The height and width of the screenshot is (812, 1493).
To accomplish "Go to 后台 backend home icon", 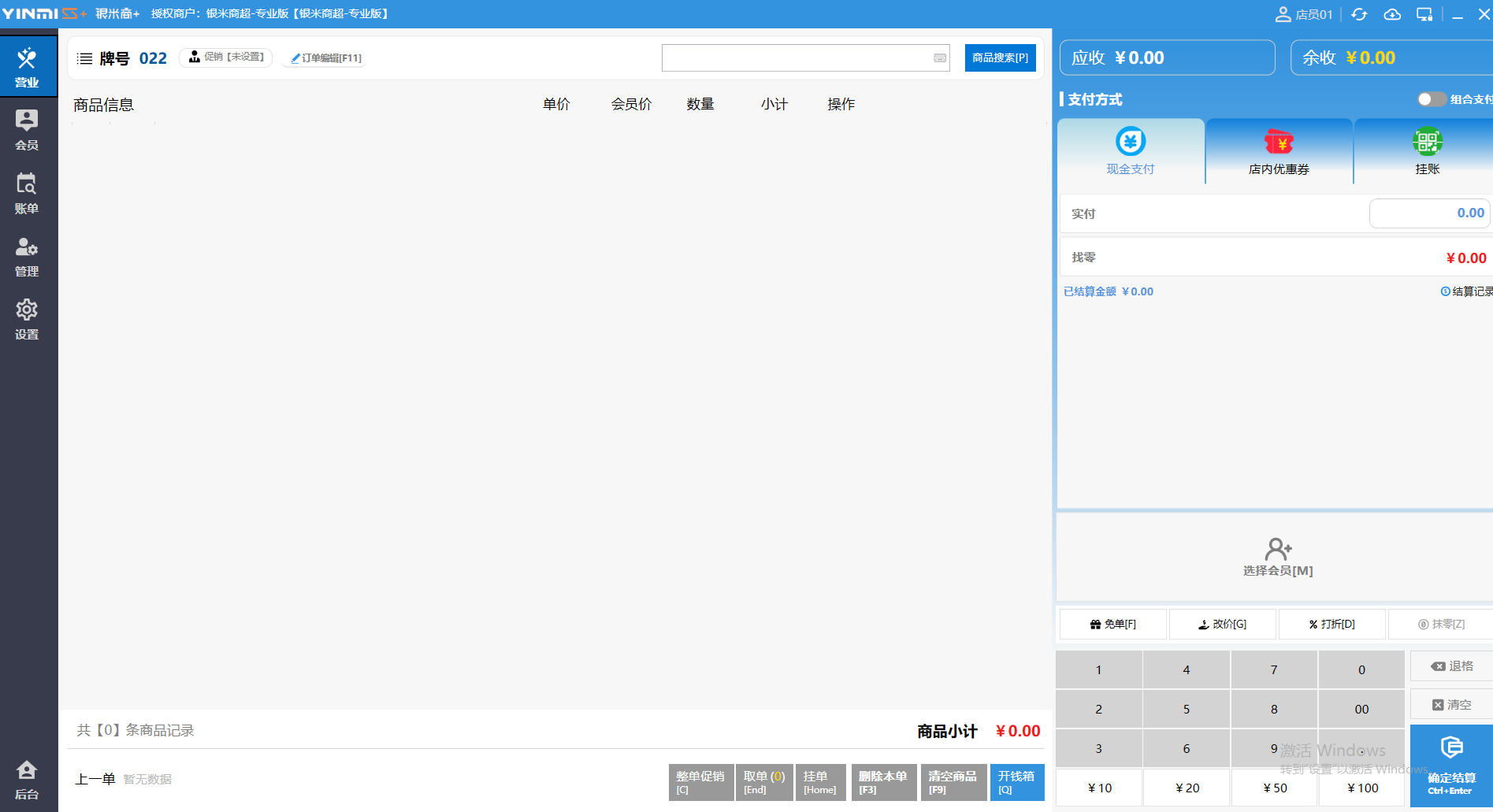I will pos(27,779).
